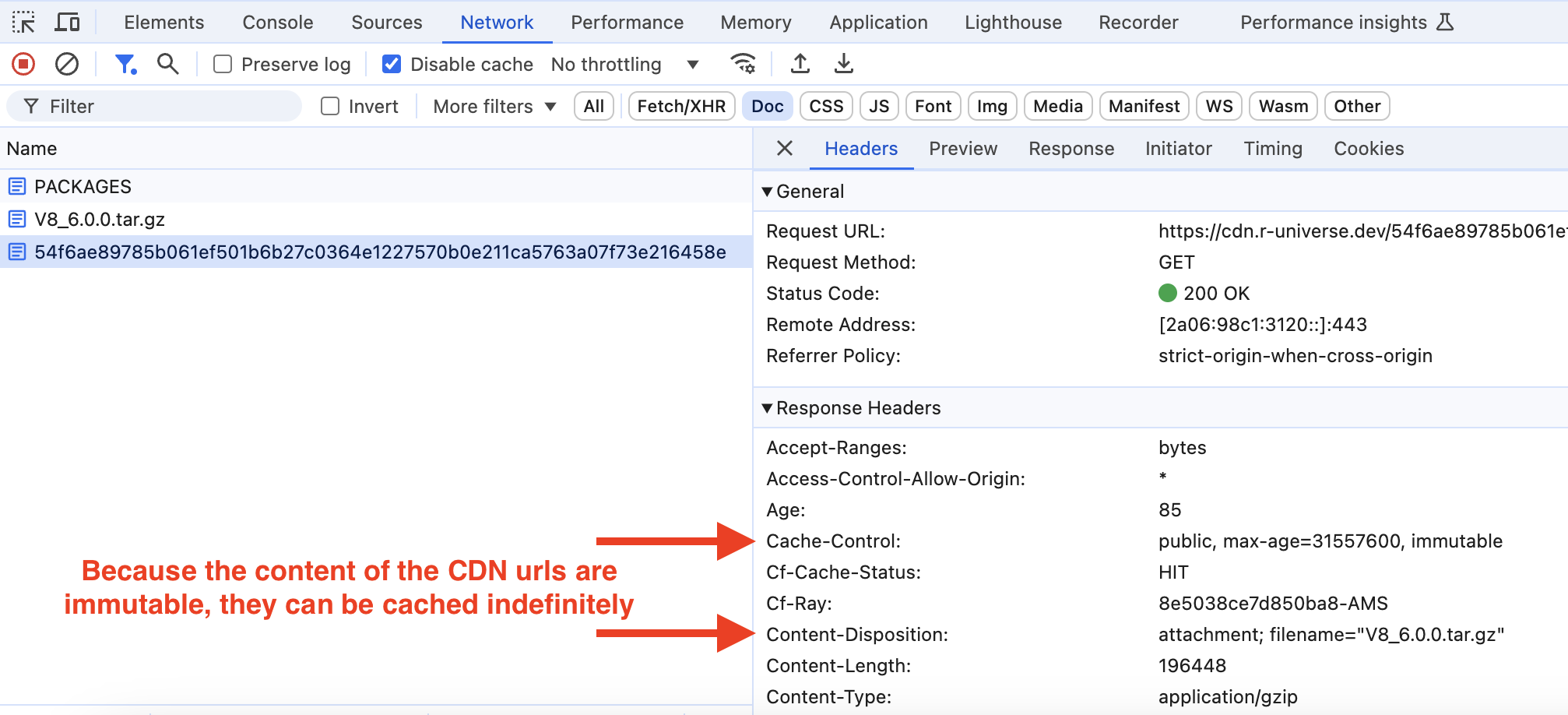This screenshot has height=715, width=1568.
Task: Stop recording network log
Action: coord(23,64)
